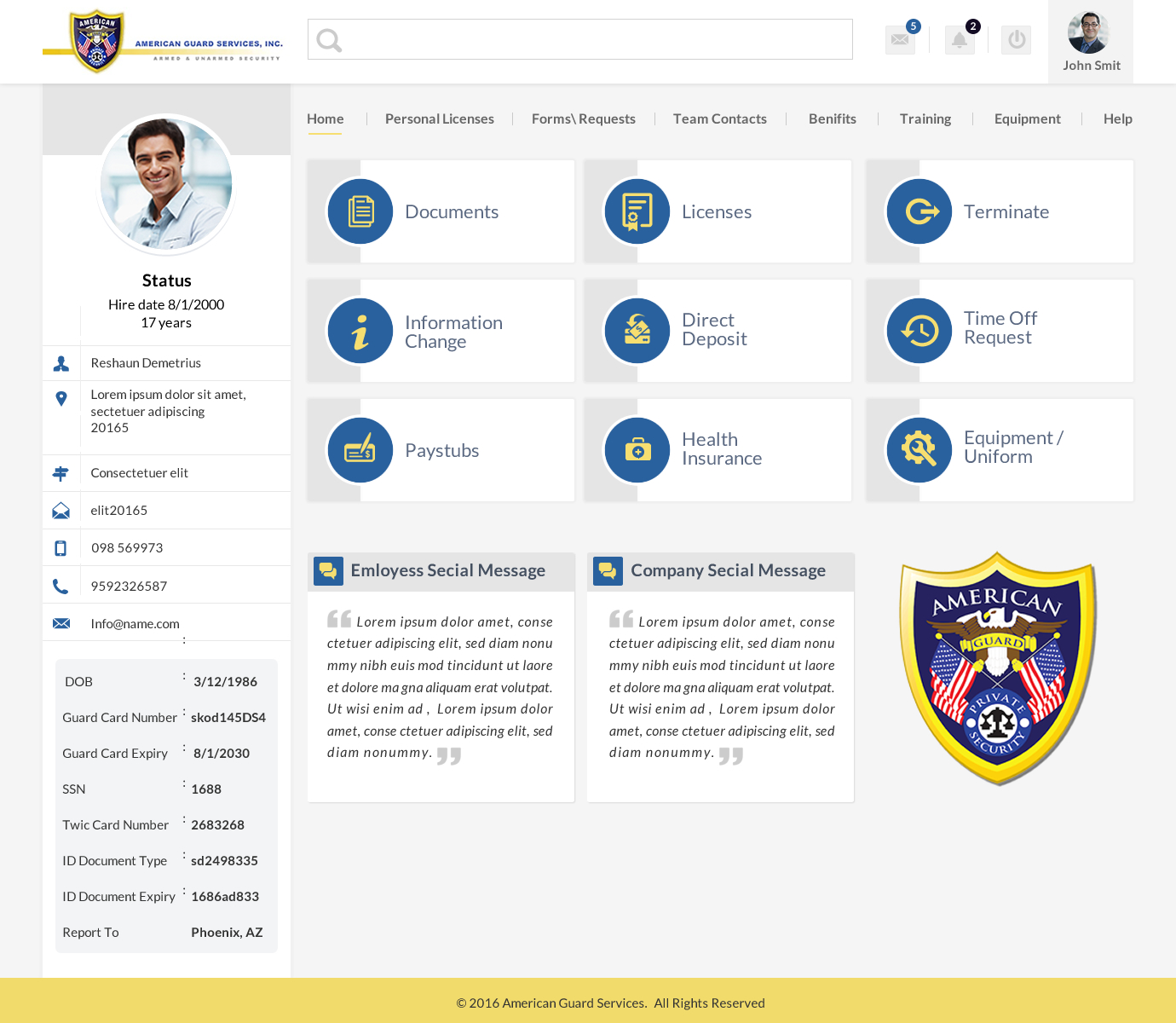Click the Health Insurance label
Image resolution: width=1176 pixels, height=1023 pixels.
point(722,449)
